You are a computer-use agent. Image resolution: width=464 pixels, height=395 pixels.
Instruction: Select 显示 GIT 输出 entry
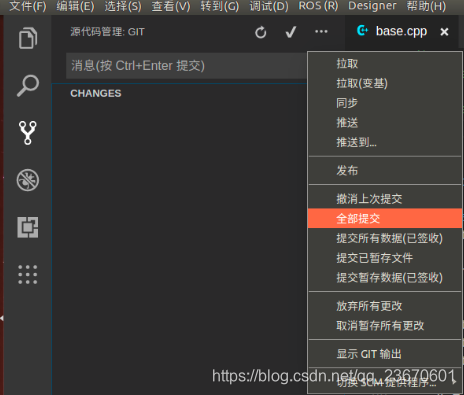[385, 354]
